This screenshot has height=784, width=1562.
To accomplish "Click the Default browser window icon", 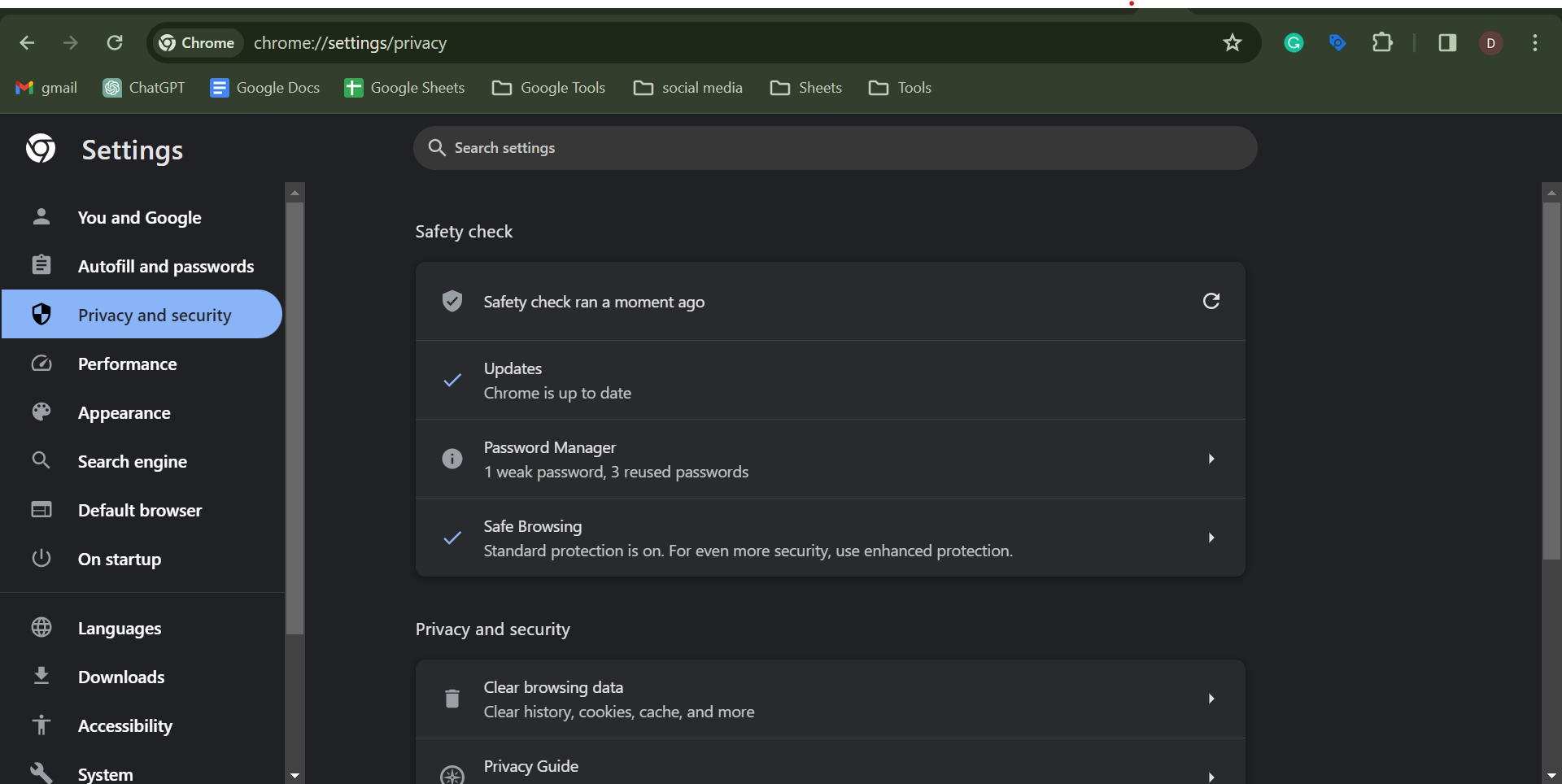I will click(41, 509).
